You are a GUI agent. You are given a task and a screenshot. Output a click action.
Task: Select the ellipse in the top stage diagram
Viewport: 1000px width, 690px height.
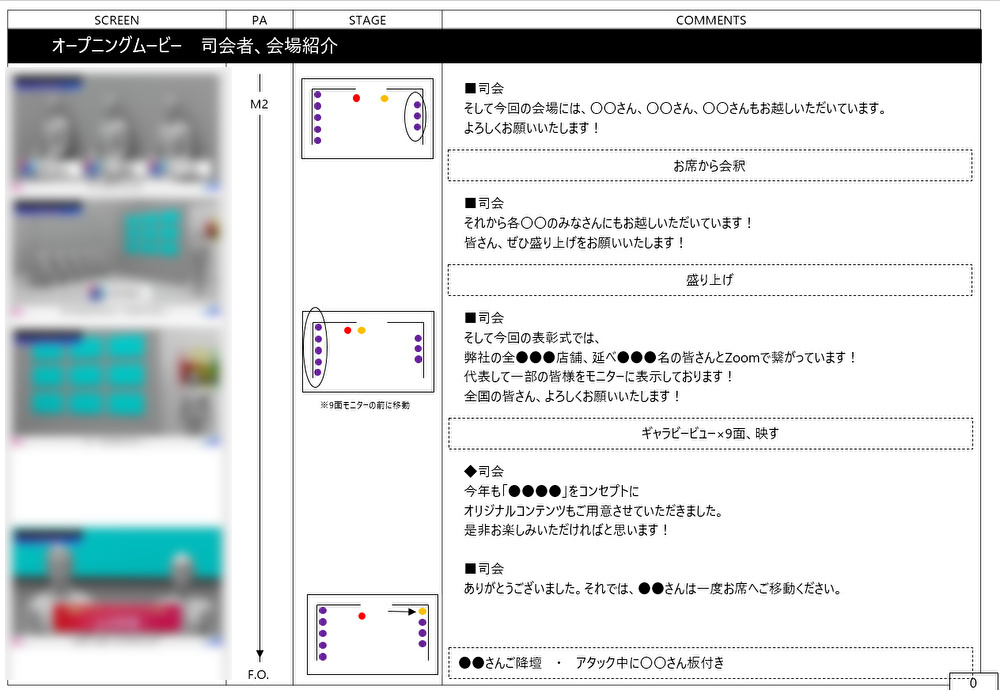414,116
